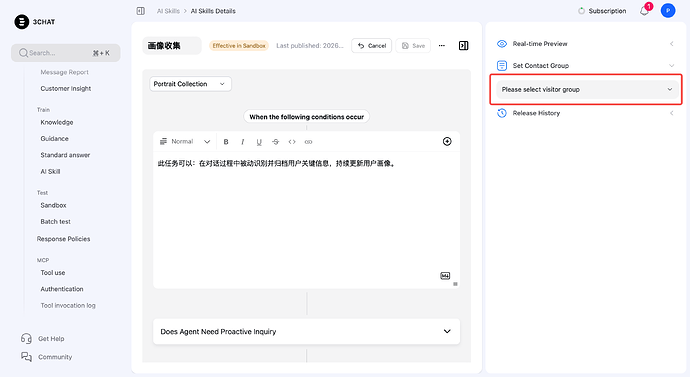The height and width of the screenshot is (377, 690).
Task: Open the user profile avatar
Action: 668,11
